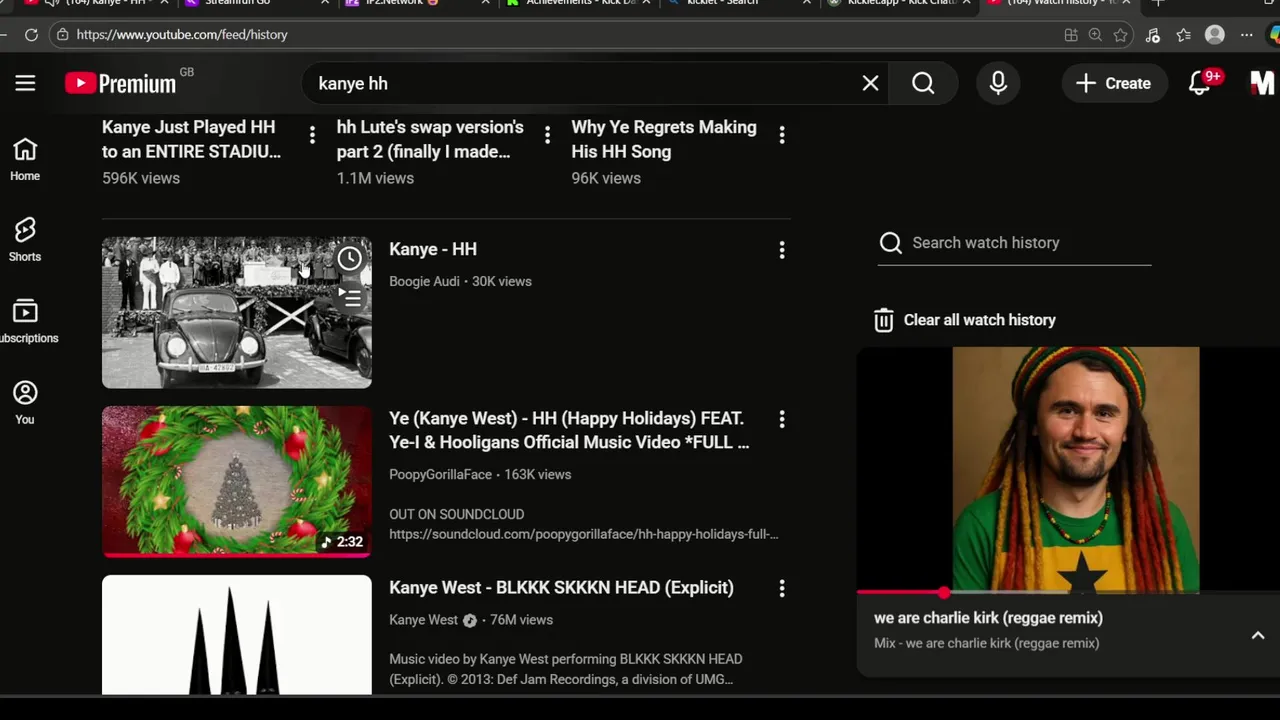Open Why Ye Regrets Making His HH Song

[664, 140]
